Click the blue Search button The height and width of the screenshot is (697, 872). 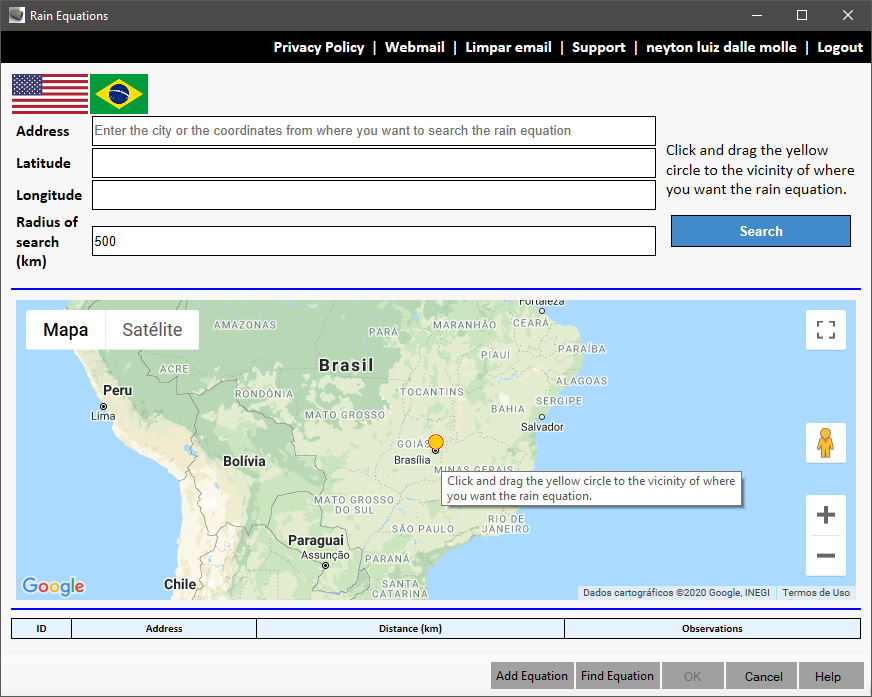coord(761,231)
